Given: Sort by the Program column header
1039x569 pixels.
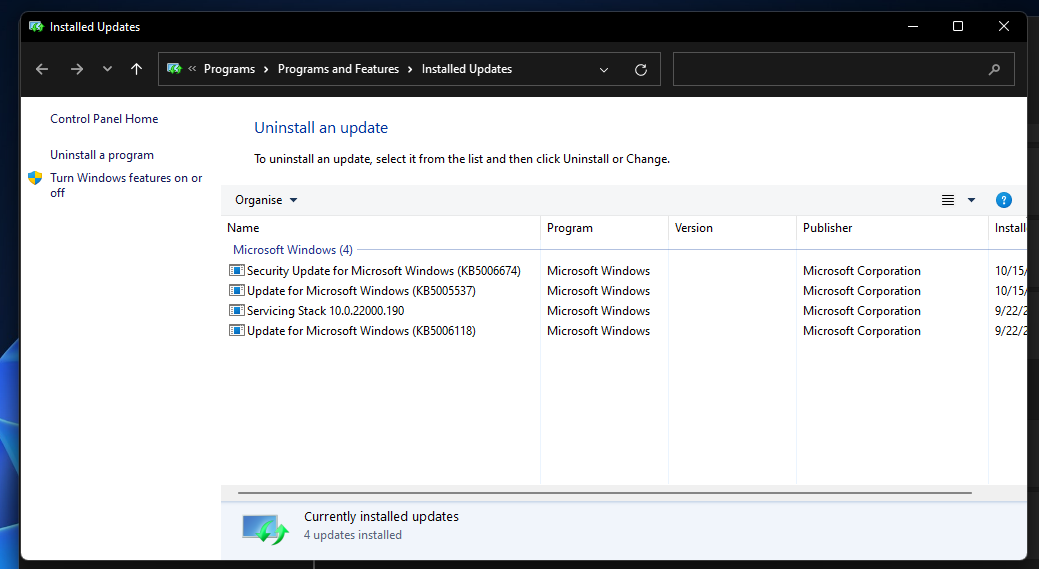Looking at the screenshot, I should point(604,228).
